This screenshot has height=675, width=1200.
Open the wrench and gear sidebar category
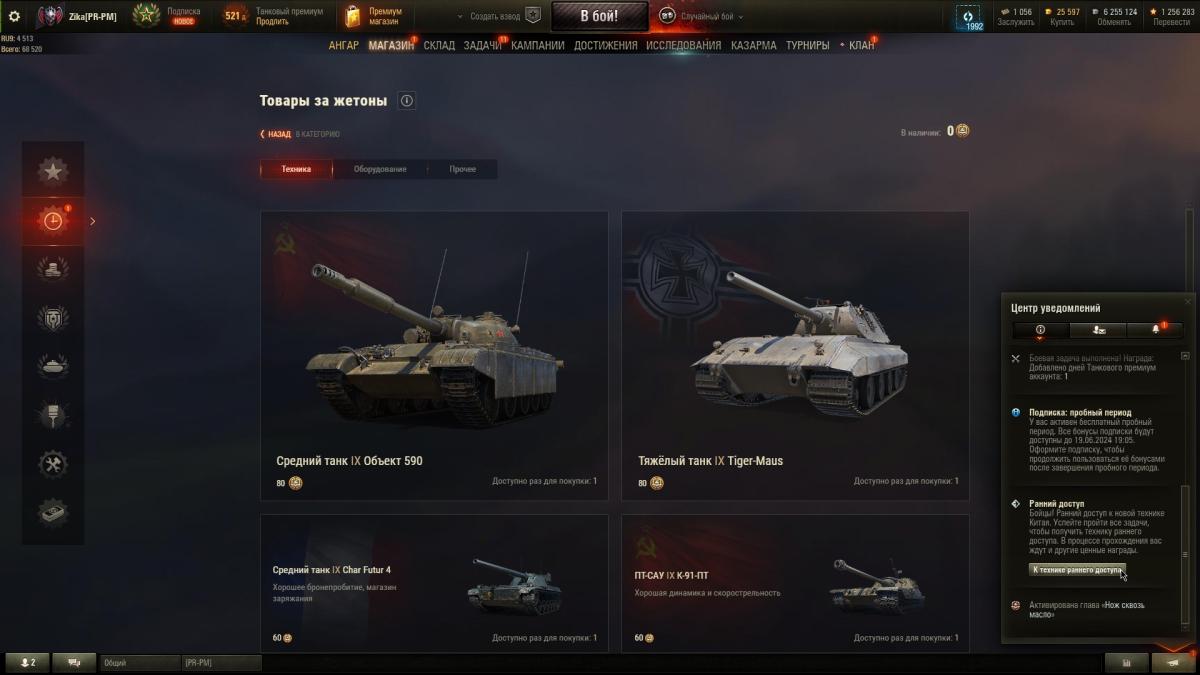(x=53, y=464)
